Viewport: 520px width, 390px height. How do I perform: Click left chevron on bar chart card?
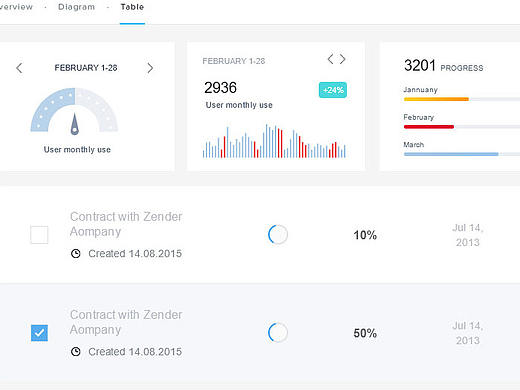(x=330, y=59)
